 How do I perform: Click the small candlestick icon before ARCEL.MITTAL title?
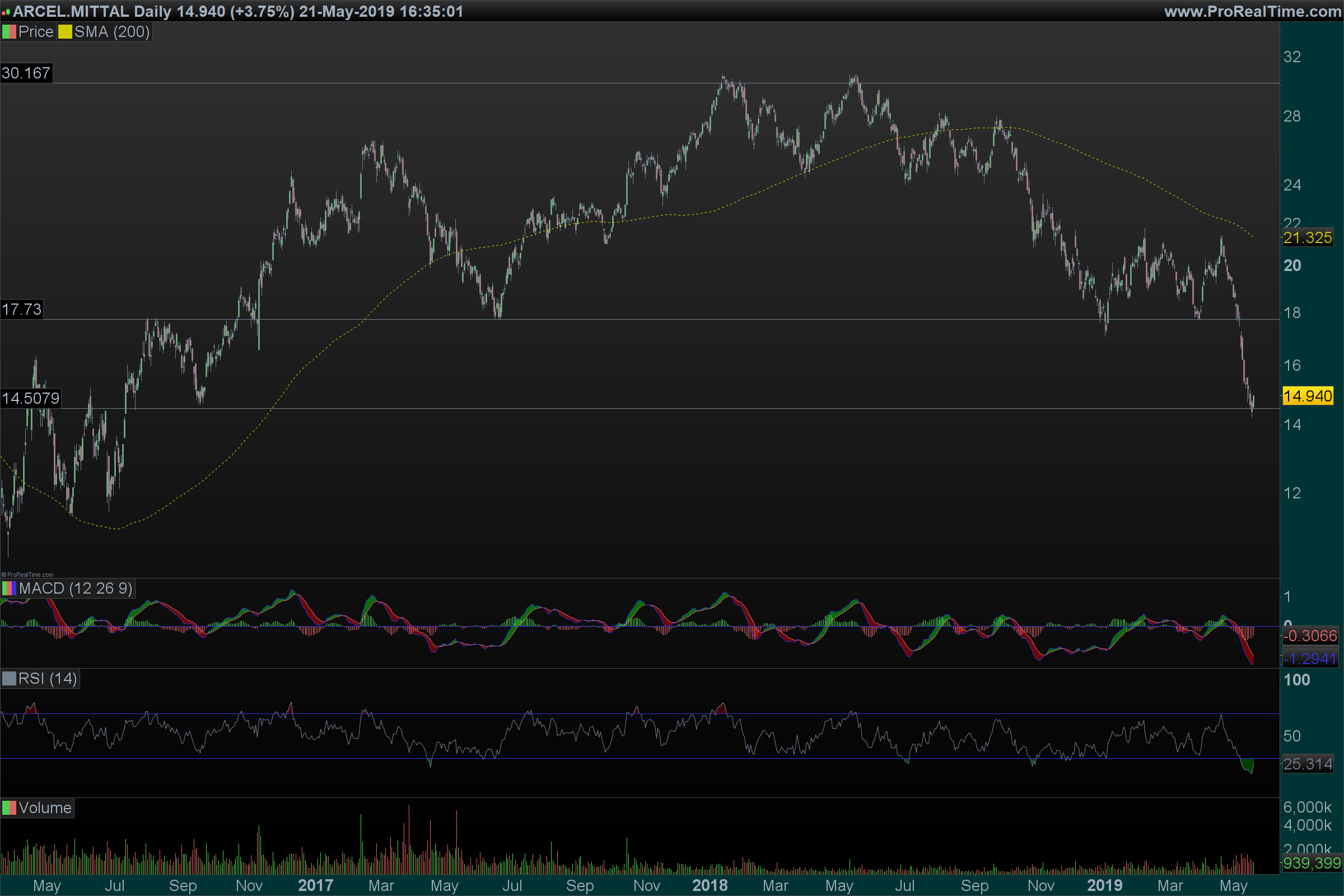pyautogui.click(x=6, y=12)
